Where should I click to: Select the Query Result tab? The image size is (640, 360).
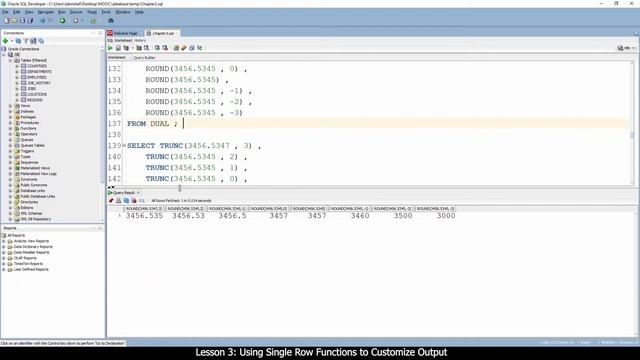tap(124, 192)
